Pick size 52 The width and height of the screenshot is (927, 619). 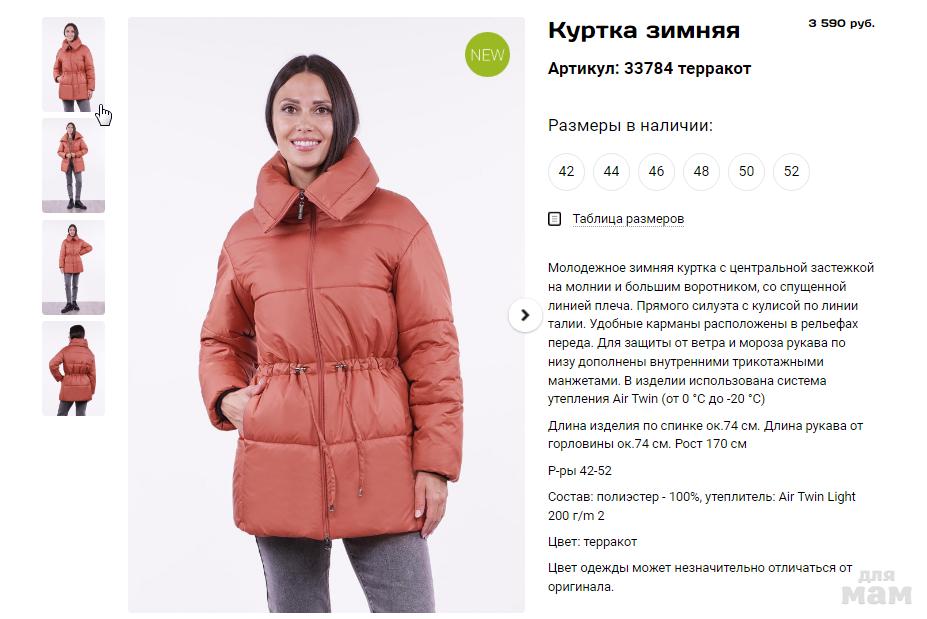point(791,171)
